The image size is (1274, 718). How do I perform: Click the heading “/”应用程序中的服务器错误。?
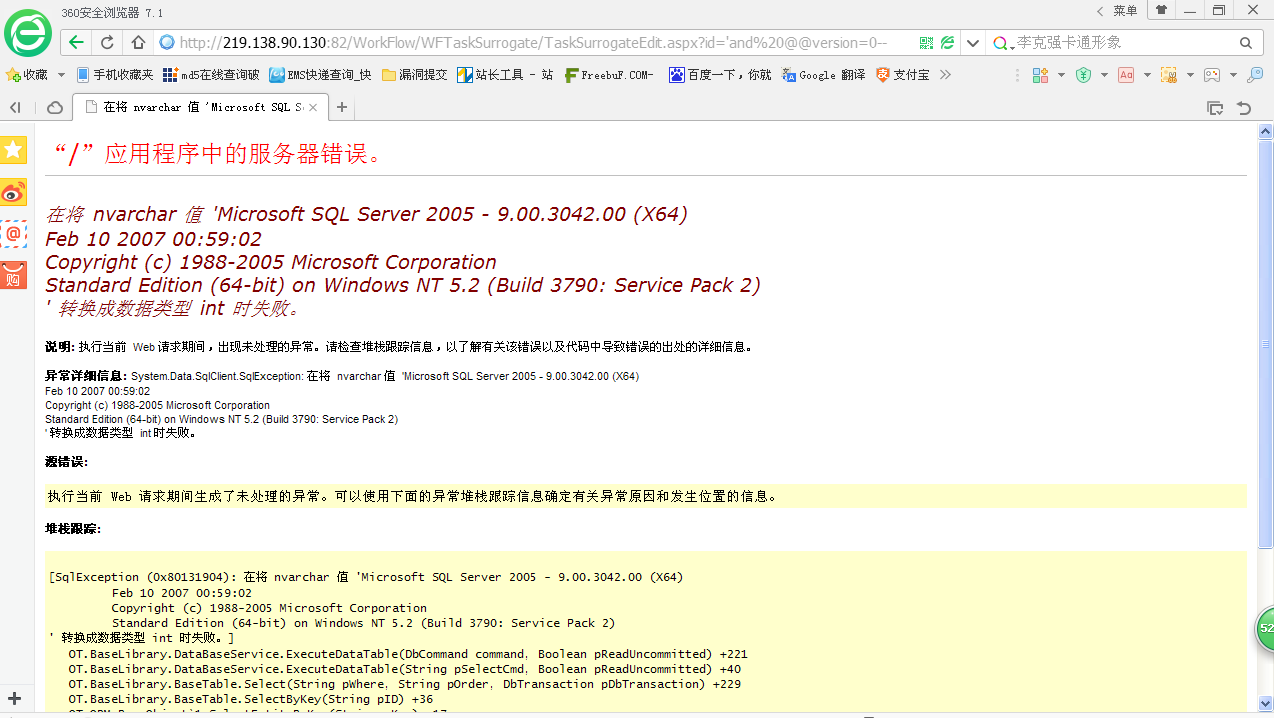[x=218, y=153]
